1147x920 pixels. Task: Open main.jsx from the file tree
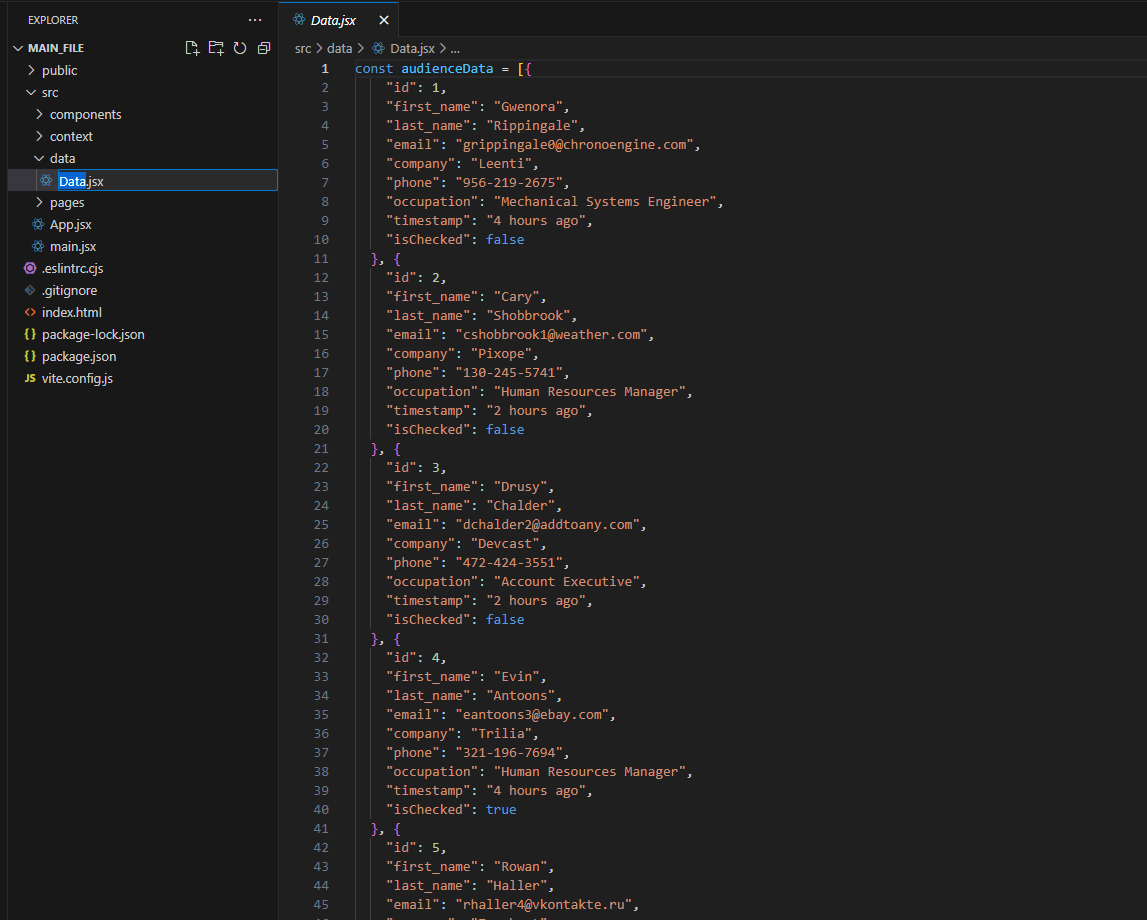tap(72, 246)
